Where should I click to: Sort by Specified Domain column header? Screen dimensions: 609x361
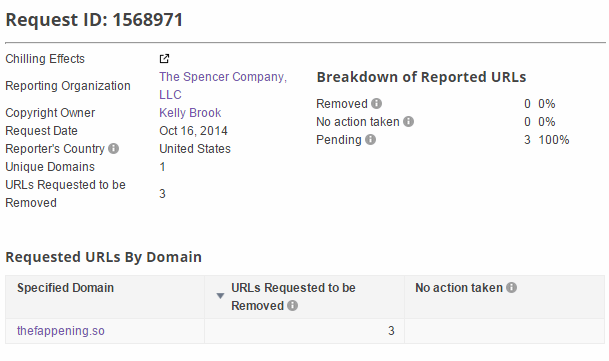65,288
